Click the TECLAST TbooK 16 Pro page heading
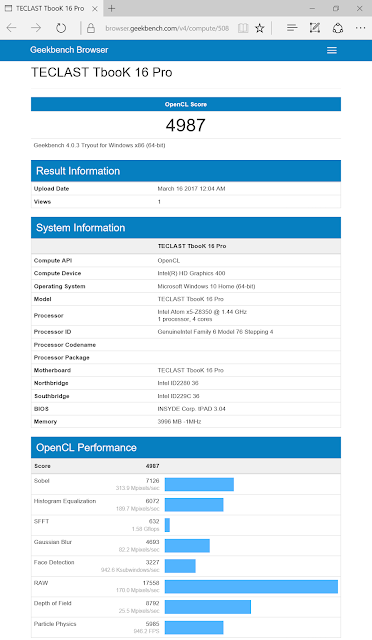Viewport: 372px width, 640px height. [102, 72]
